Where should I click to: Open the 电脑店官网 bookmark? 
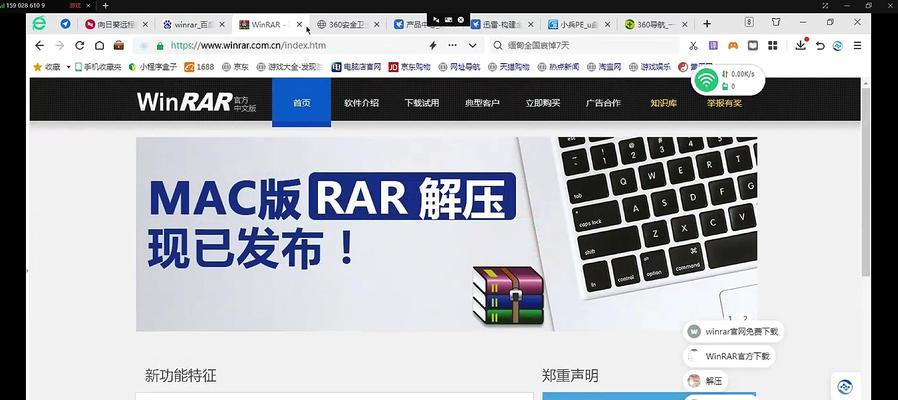click(x=356, y=67)
